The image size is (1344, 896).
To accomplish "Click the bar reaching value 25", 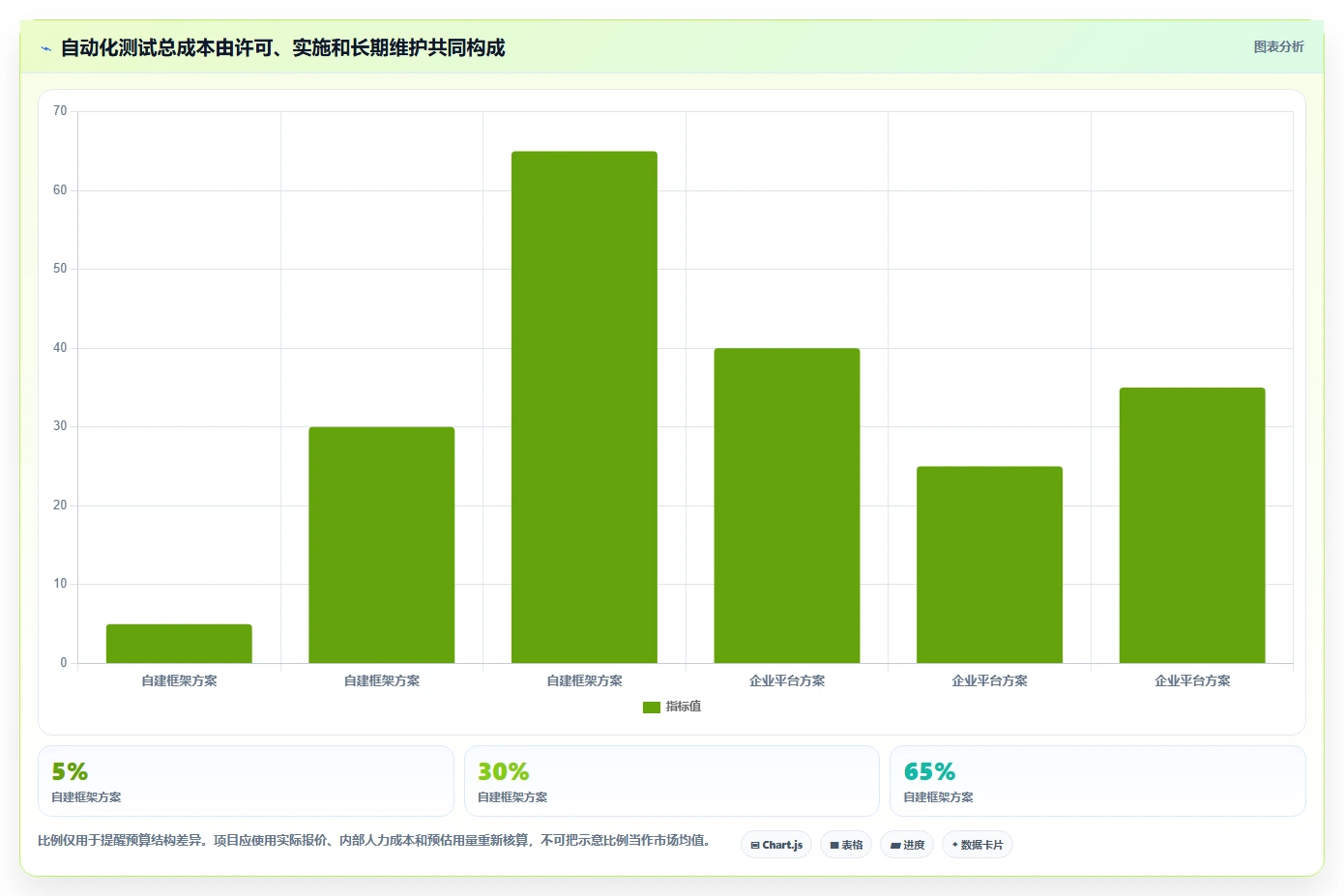I will coord(989,564).
